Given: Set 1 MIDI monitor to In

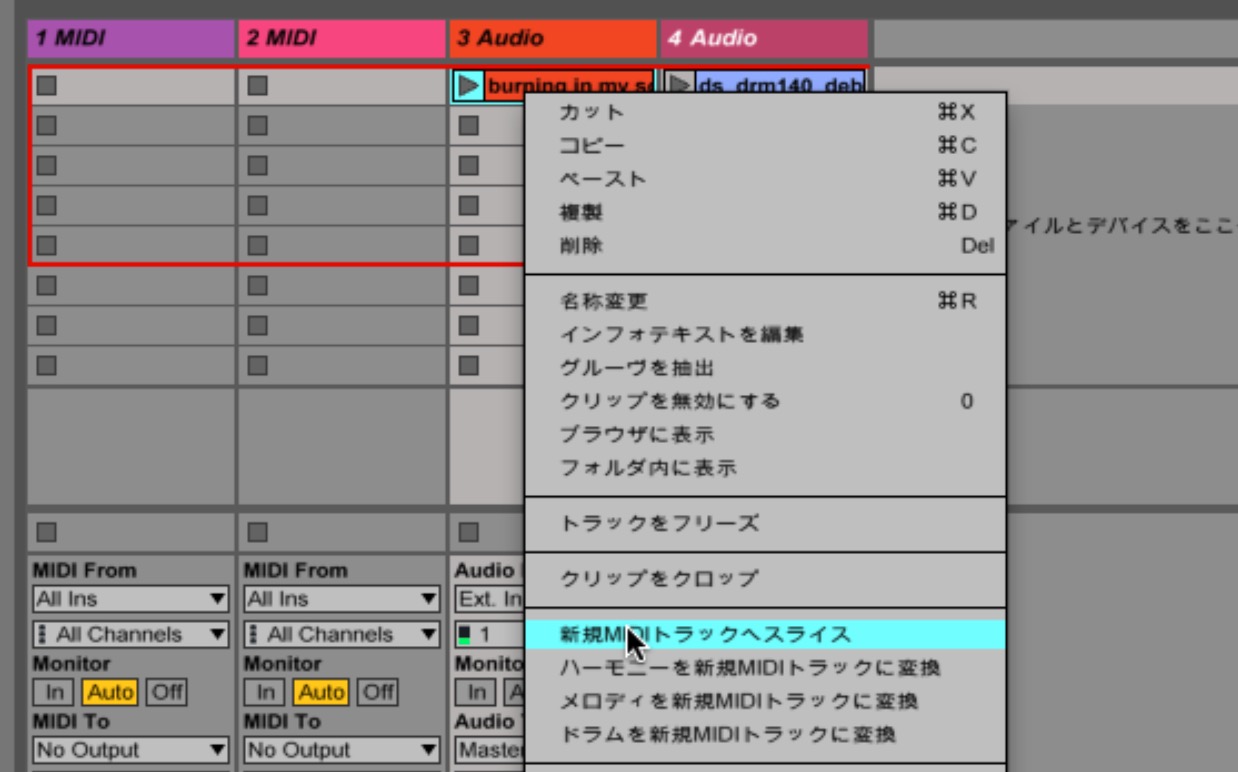Looking at the screenshot, I should 55,692.
